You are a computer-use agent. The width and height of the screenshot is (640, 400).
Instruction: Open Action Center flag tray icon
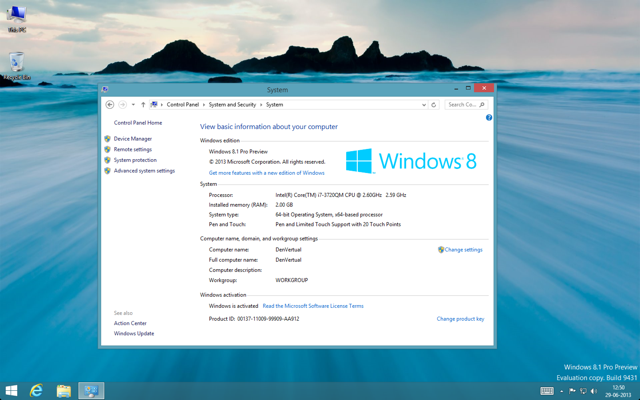coord(572,391)
